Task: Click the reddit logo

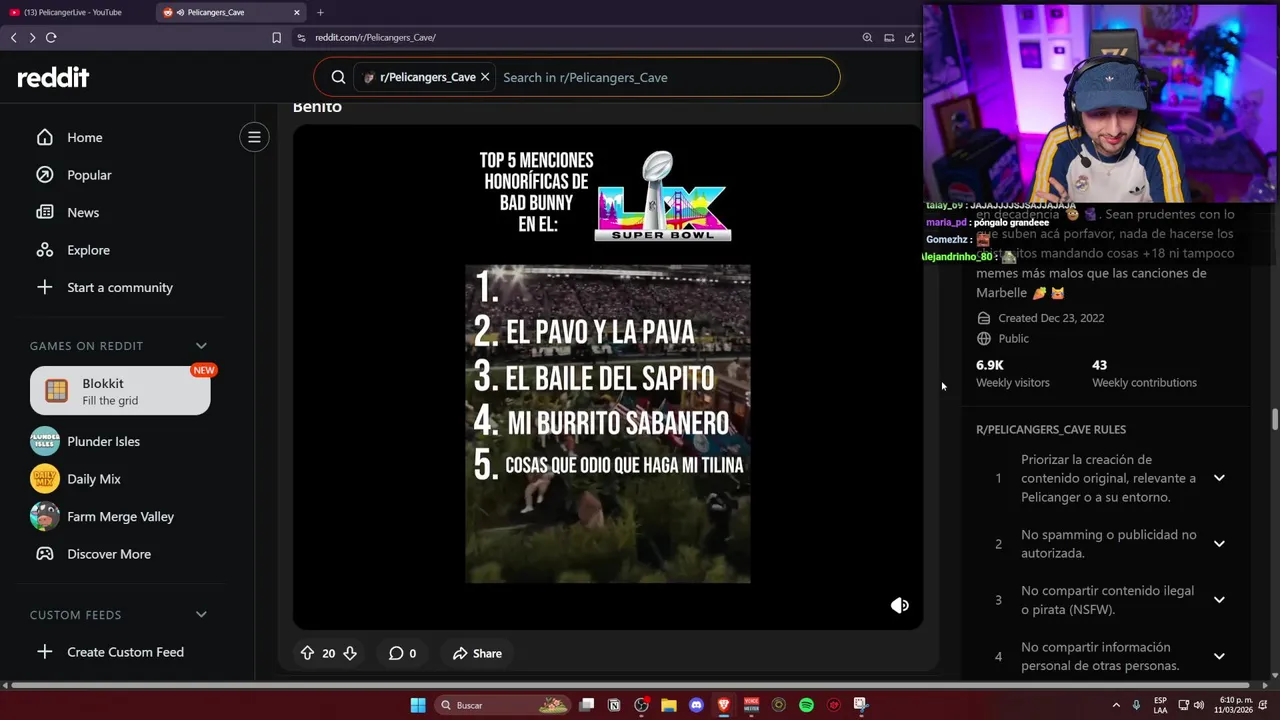Action: pyautogui.click(x=53, y=77)
